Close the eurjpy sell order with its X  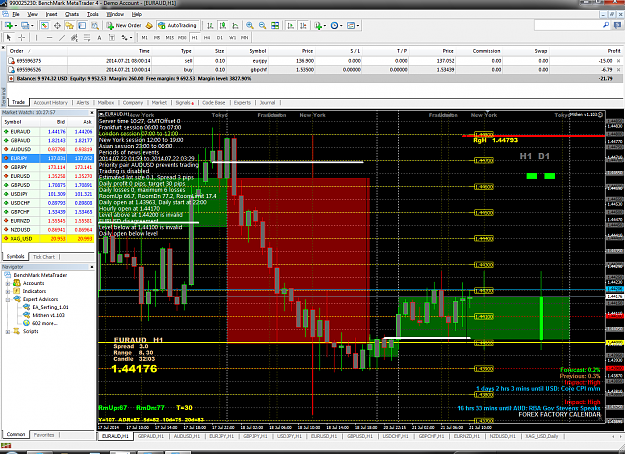click(x=619, y=61)
